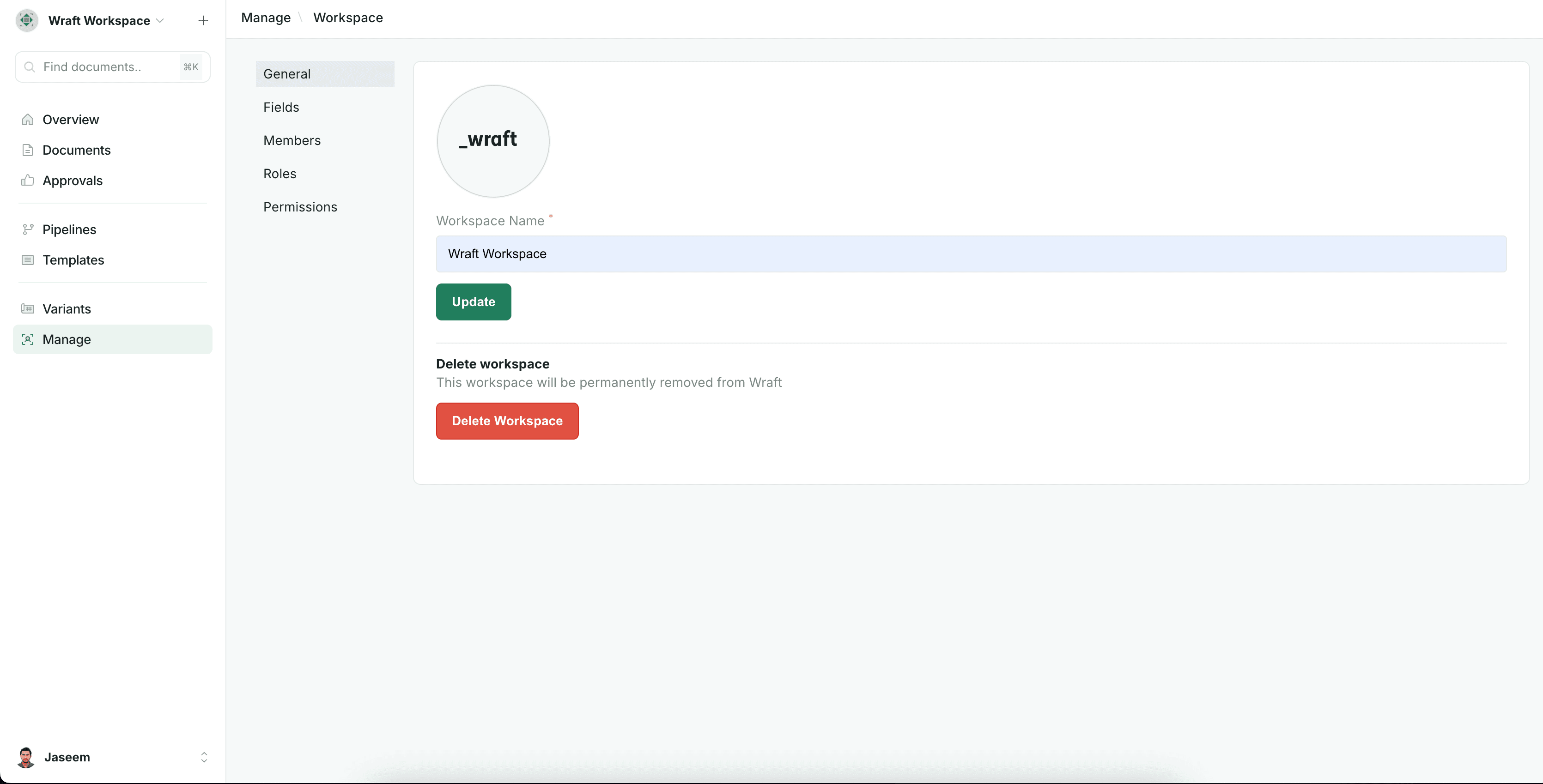1543x784 pixels.
Task: Click Workspace in the breadcrumb
Action: pos(348,18)
